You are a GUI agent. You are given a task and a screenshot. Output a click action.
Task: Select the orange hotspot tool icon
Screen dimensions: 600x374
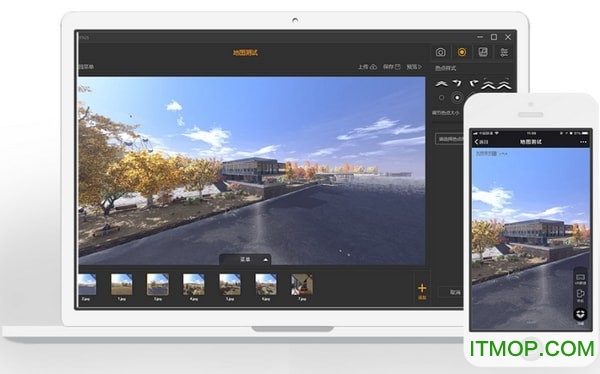point(462,52)
